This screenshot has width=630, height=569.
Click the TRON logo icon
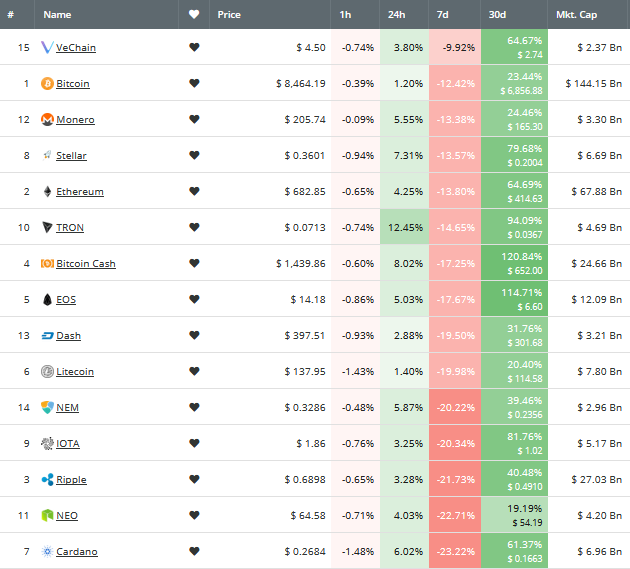[47, 227]
